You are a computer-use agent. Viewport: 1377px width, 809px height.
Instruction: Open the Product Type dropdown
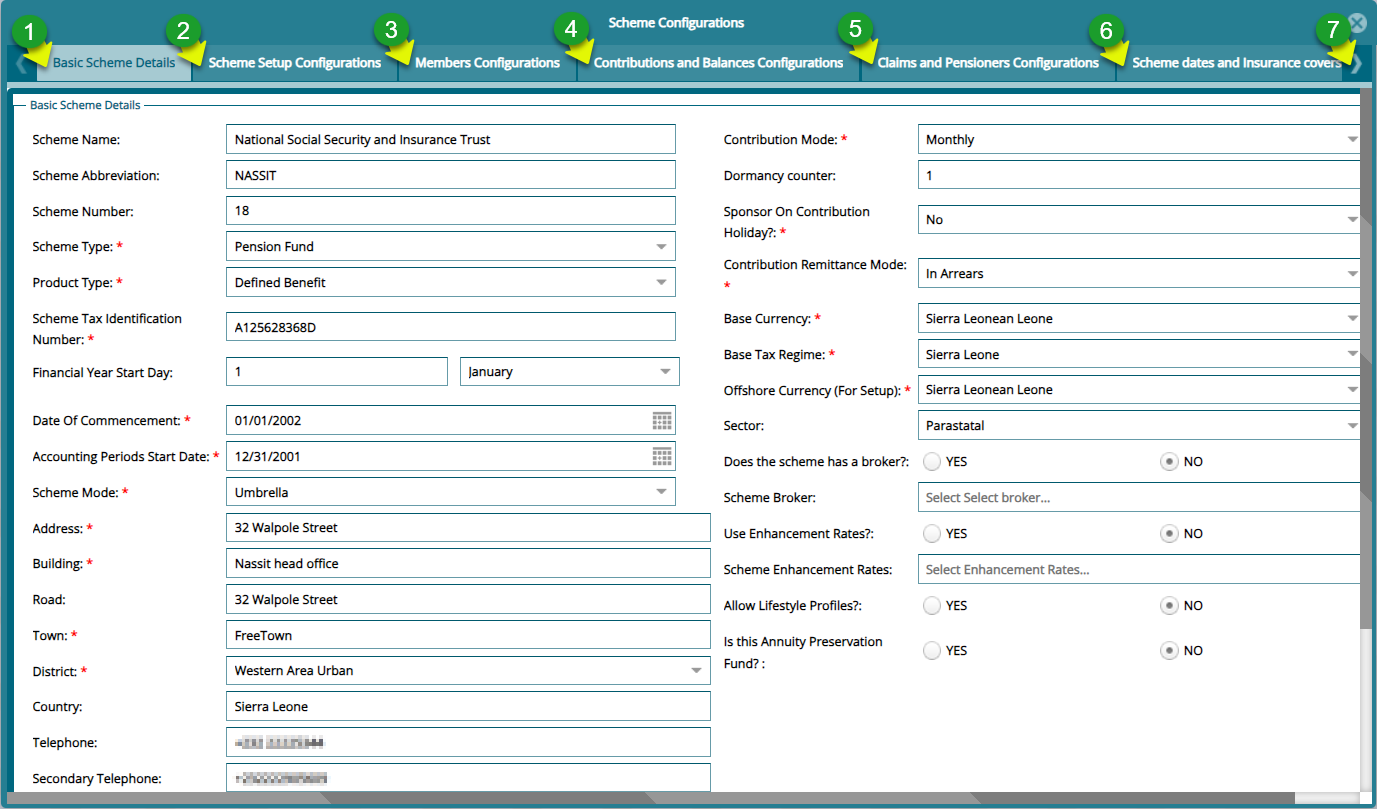tap(661, 283)
